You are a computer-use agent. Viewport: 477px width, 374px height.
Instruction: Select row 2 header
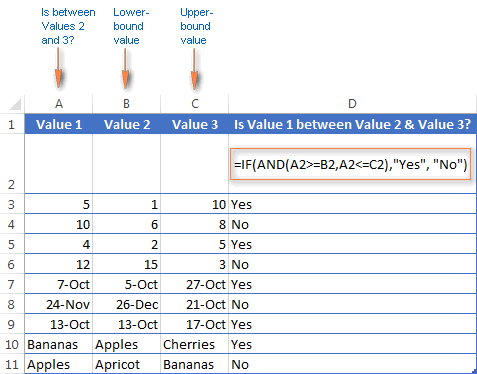[x=12, y=164]
